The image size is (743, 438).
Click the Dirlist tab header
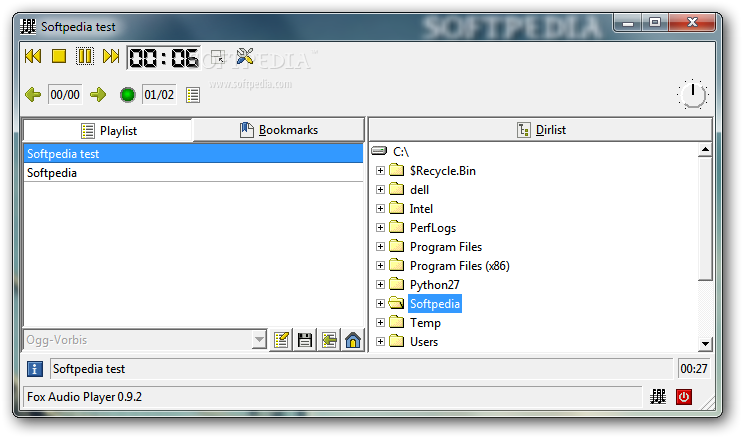[x=541, y=129]
